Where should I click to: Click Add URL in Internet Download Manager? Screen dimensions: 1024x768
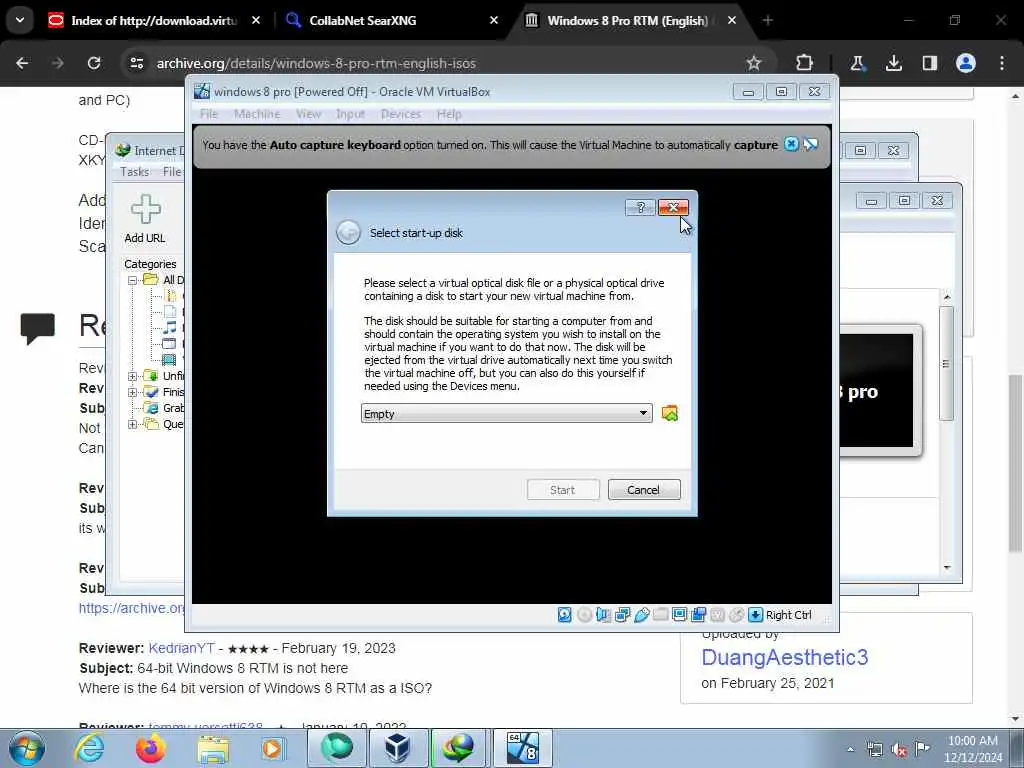[x=145, y=219]
